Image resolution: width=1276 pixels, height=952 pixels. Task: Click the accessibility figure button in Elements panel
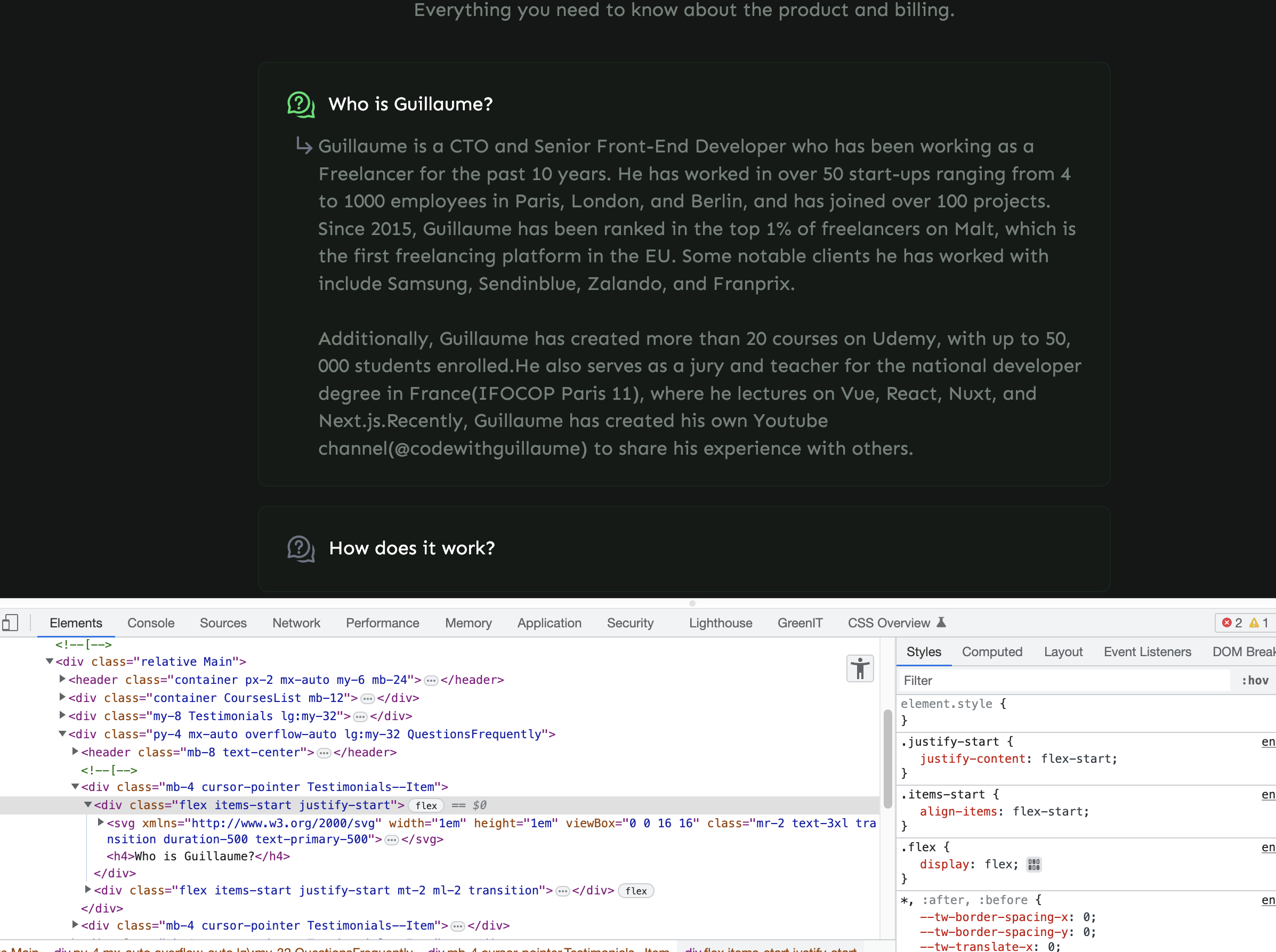[860, 668]
